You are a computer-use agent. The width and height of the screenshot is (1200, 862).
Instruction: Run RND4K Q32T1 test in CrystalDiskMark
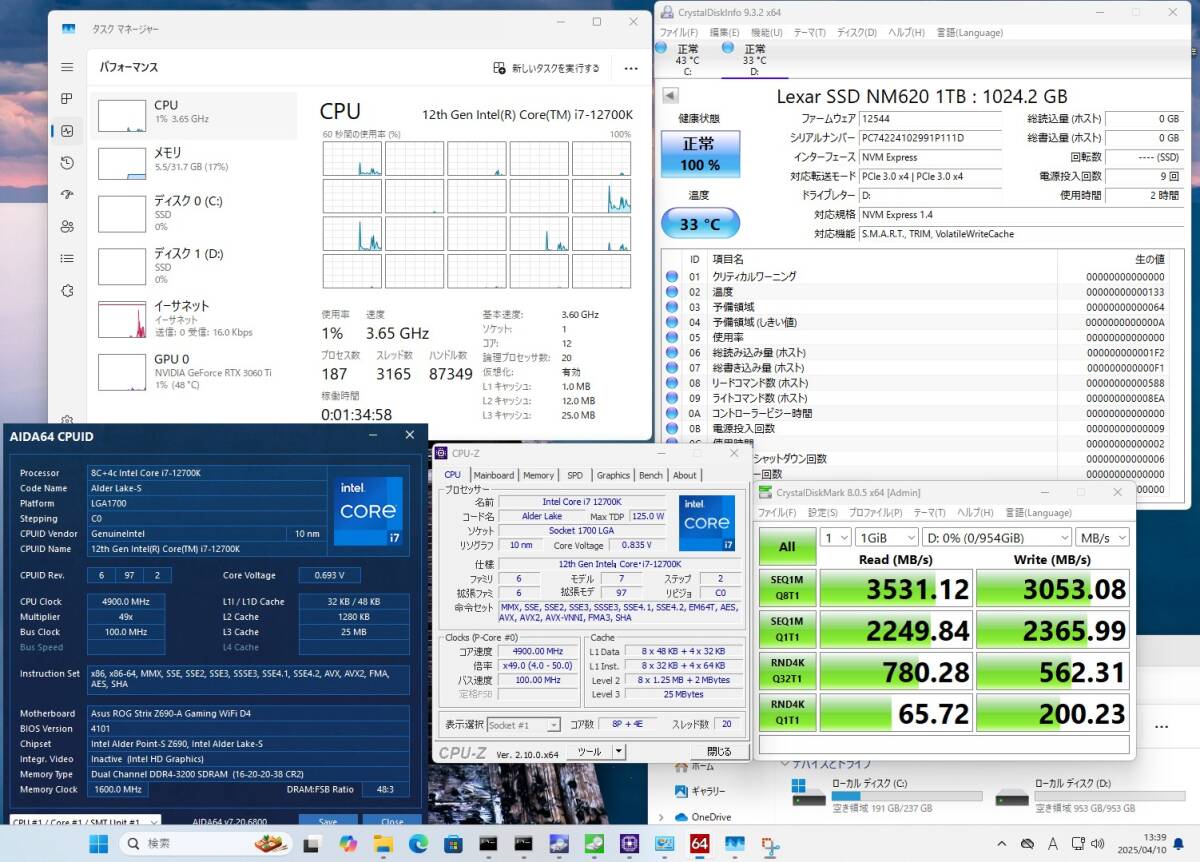point(787,671)
